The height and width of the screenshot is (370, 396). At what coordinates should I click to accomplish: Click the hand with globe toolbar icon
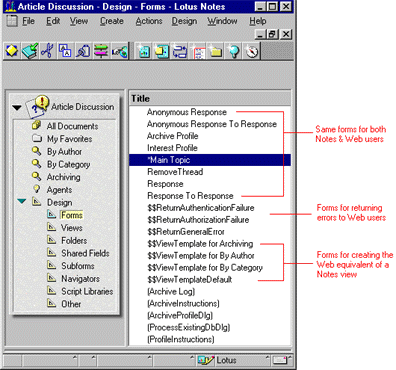119,51
